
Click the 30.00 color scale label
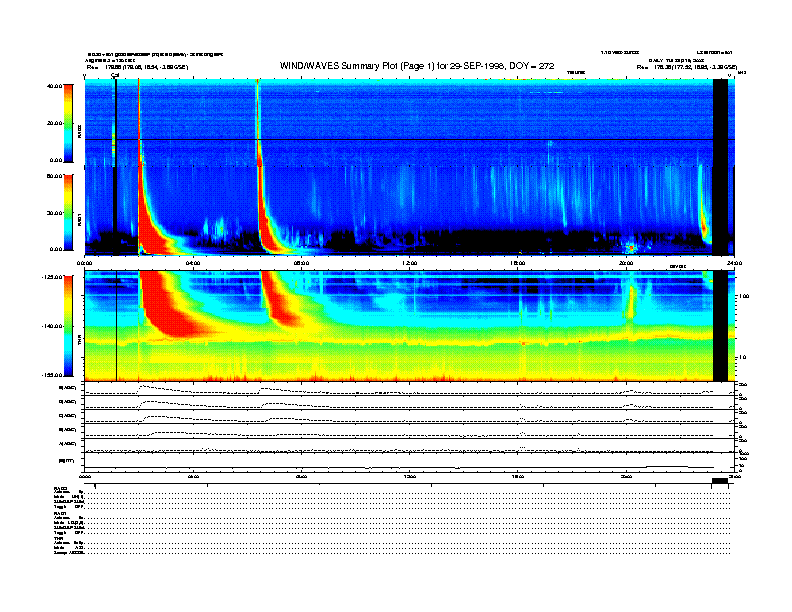click(54, 213)
